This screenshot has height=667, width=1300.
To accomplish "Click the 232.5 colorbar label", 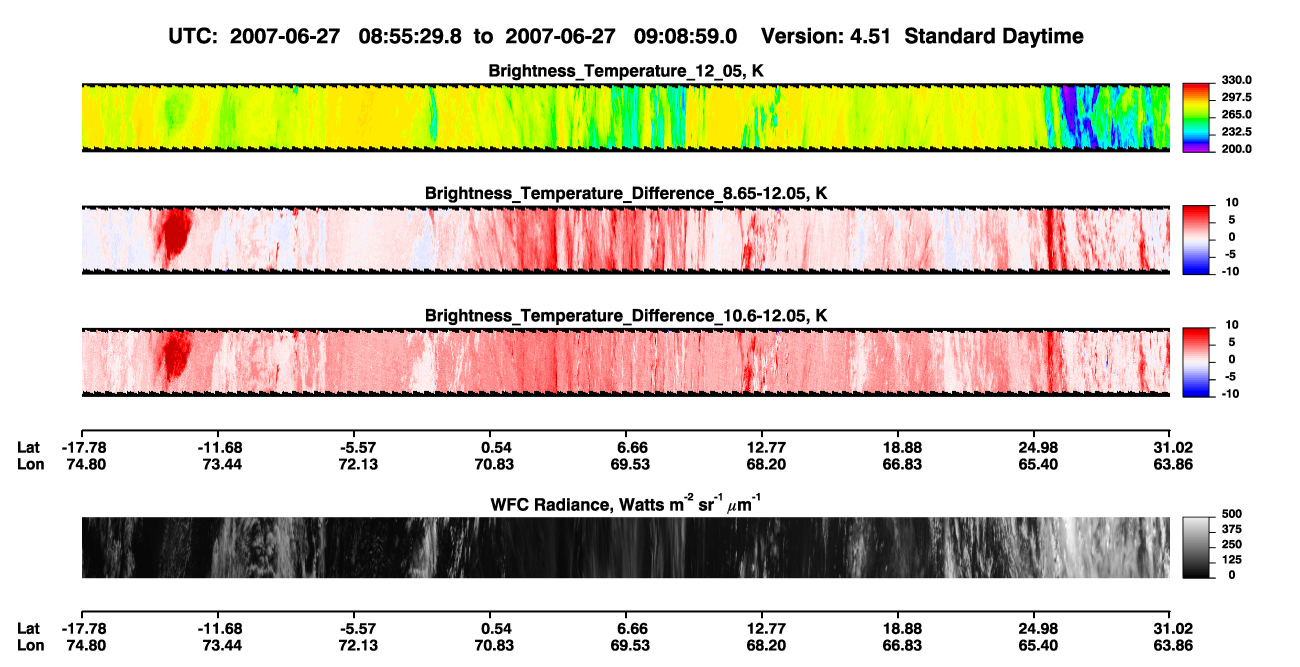I will 1236,132.
